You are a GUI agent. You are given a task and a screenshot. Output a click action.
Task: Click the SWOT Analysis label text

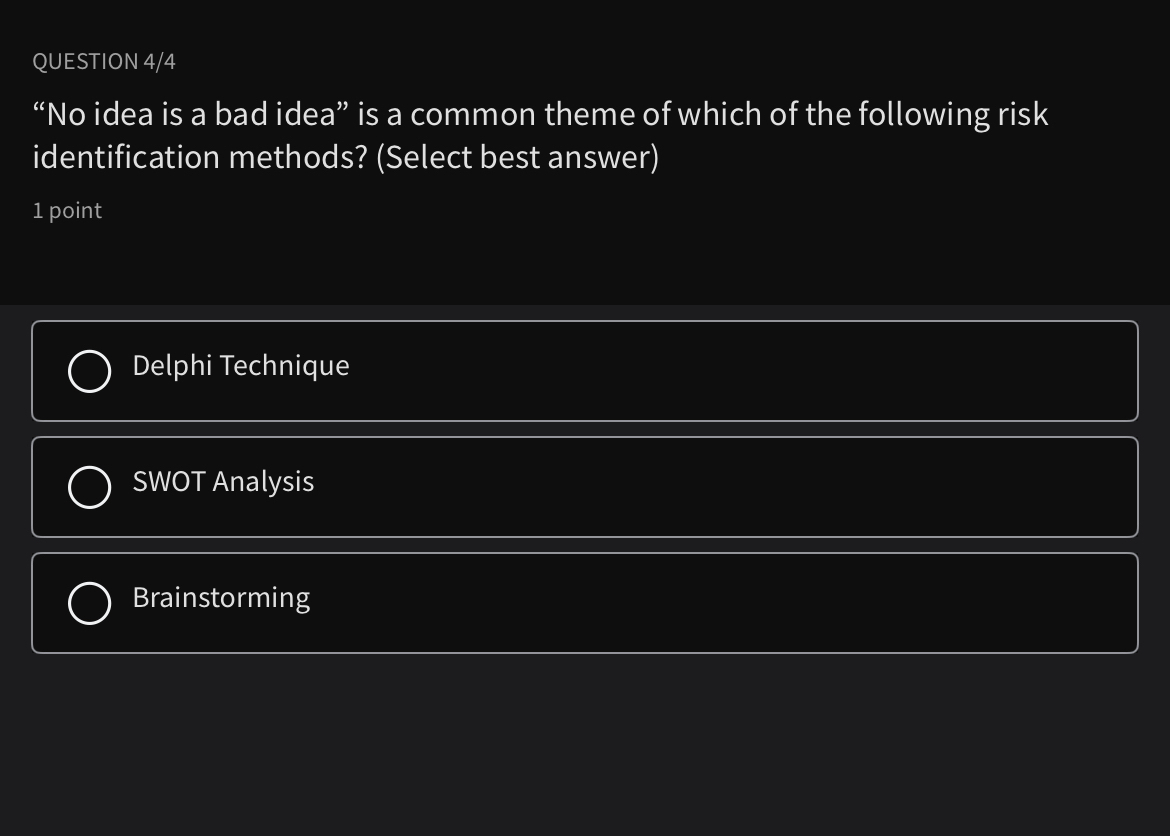222,482
